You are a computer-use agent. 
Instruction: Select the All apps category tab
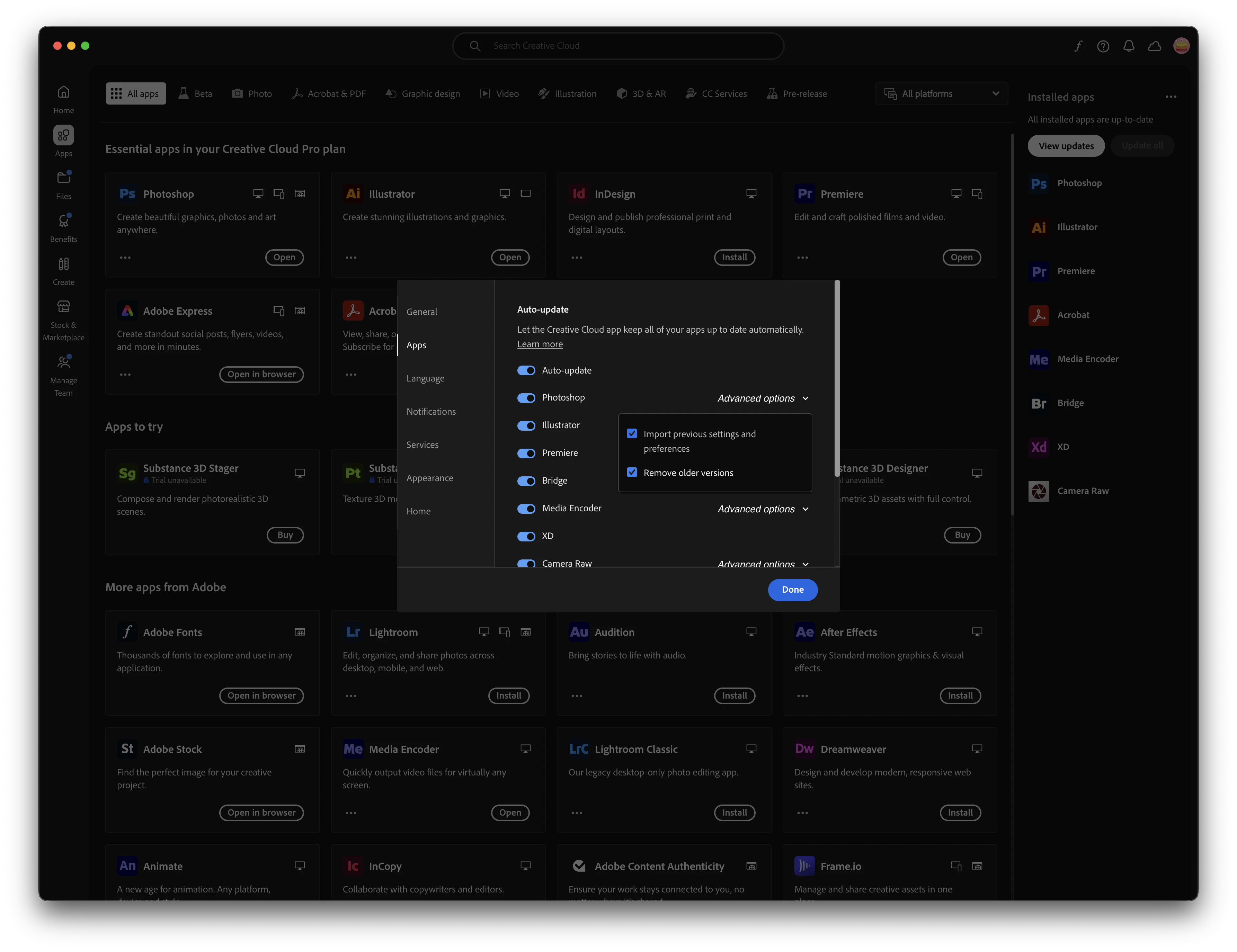pyautogui.click(x=136, y=93)
